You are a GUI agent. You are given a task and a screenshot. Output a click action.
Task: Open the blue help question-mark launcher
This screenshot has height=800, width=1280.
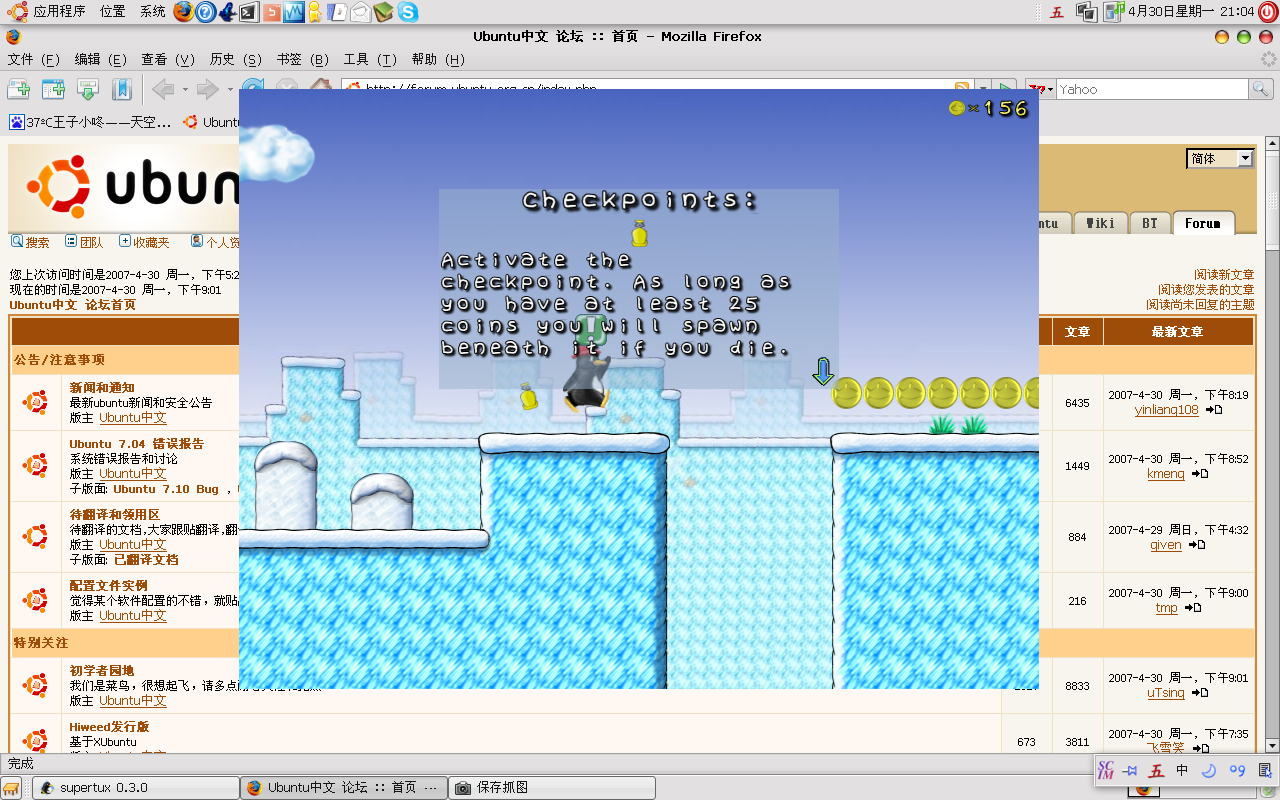205,12
